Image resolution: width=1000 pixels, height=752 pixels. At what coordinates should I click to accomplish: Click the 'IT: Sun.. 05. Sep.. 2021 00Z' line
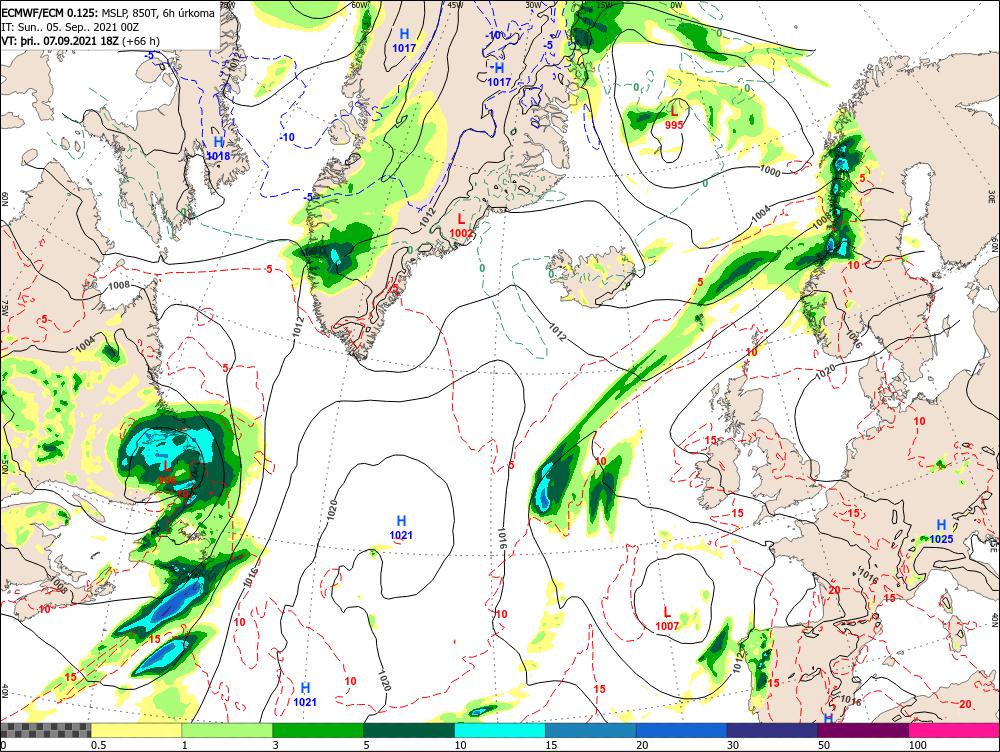tap(70, 27)
